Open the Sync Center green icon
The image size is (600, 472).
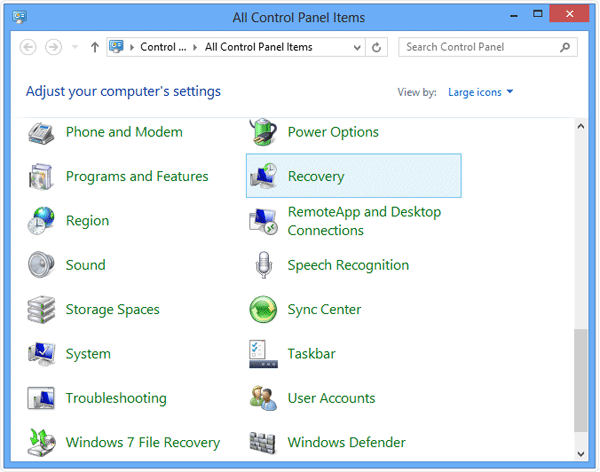[263, 310]
